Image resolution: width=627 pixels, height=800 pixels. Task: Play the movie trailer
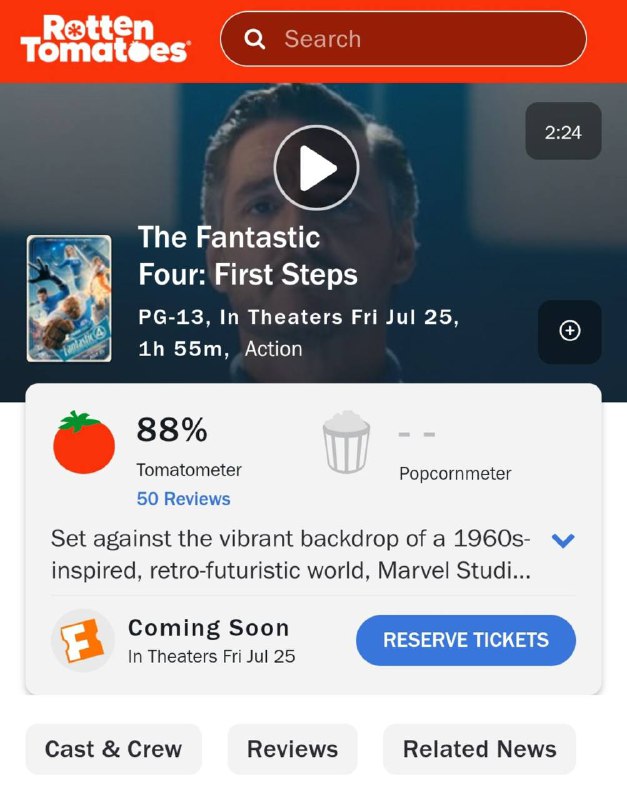pyautogui.click(x=316, y=168)
